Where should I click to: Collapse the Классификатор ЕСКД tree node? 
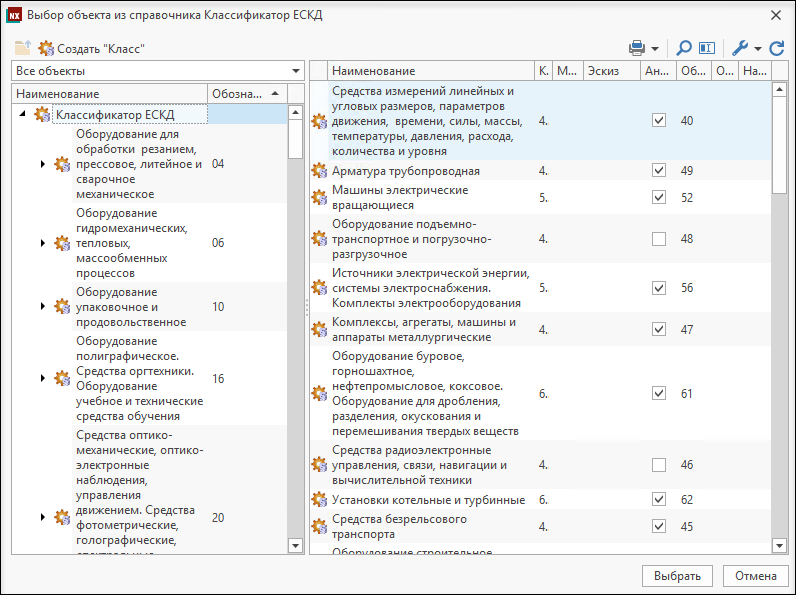click(x=22, y=114)
